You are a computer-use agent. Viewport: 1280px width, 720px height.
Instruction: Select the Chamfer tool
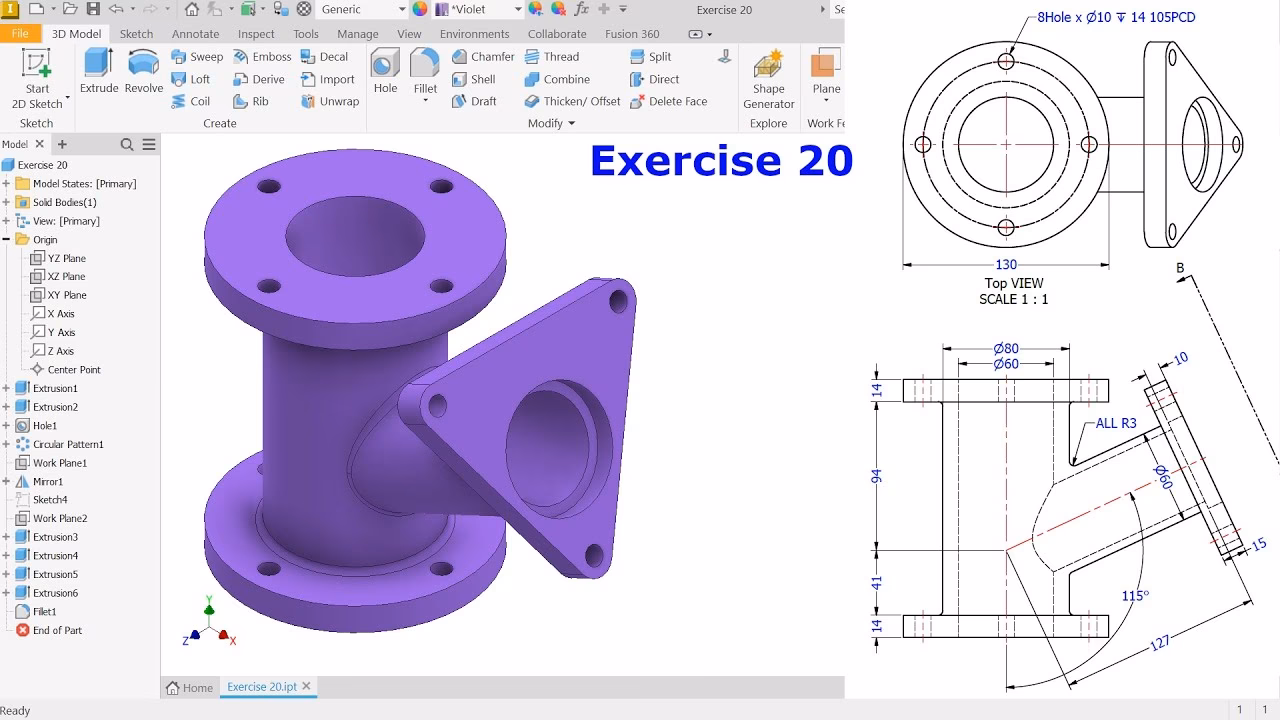point(483,56)
